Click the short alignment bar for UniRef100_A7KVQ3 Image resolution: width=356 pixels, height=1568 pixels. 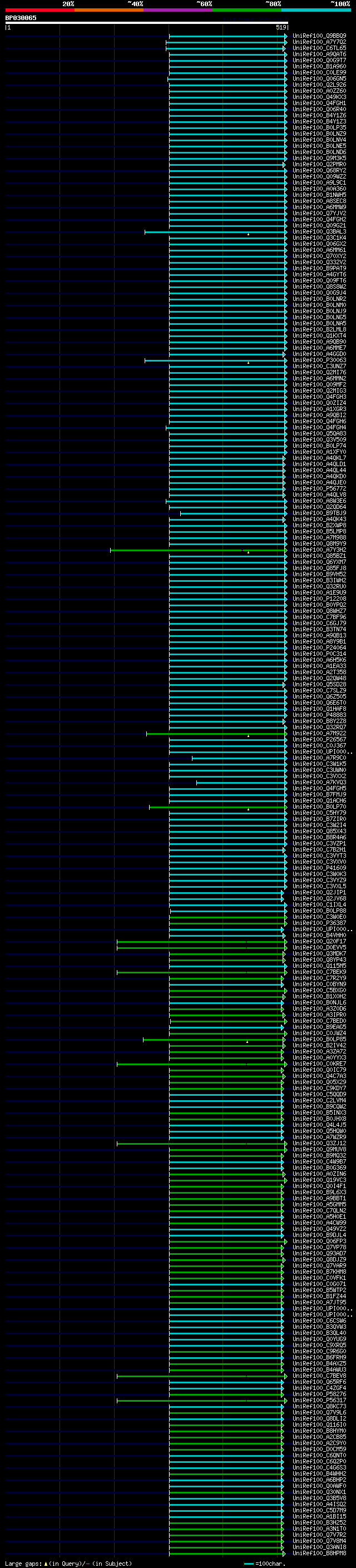click(x=241, y=783)
